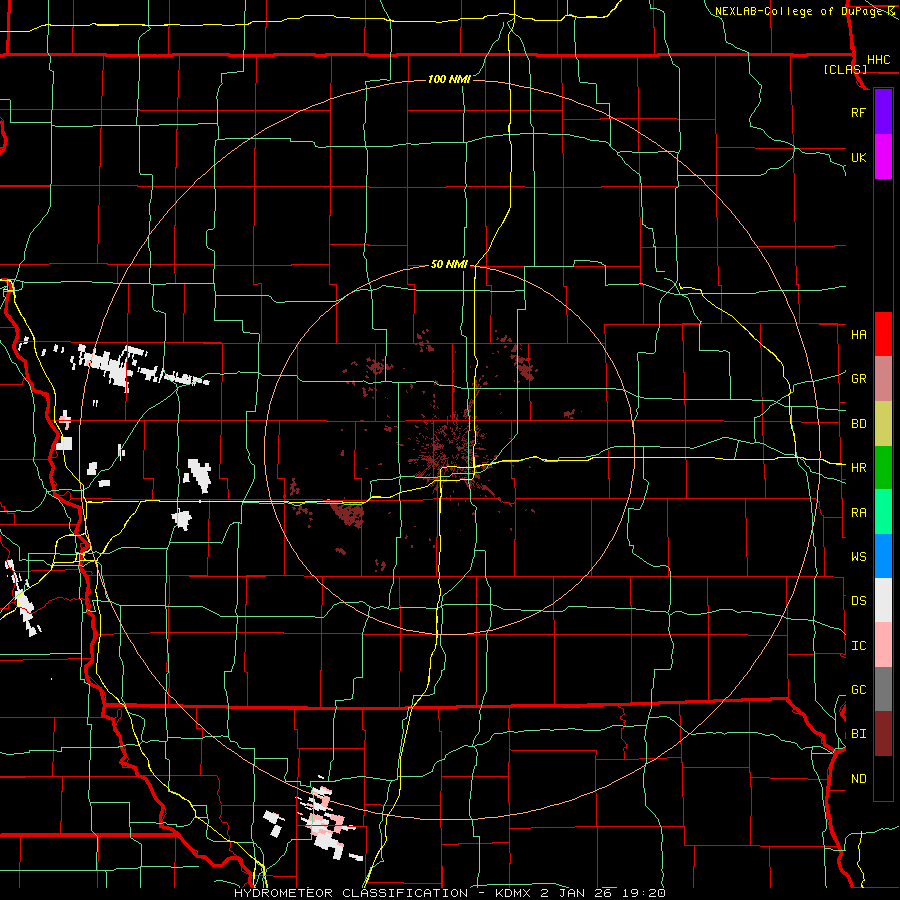900x900 pixels.
Task: Select the white DS dry snow swatch
Action: pyautogui.click(x=883, y=600)
